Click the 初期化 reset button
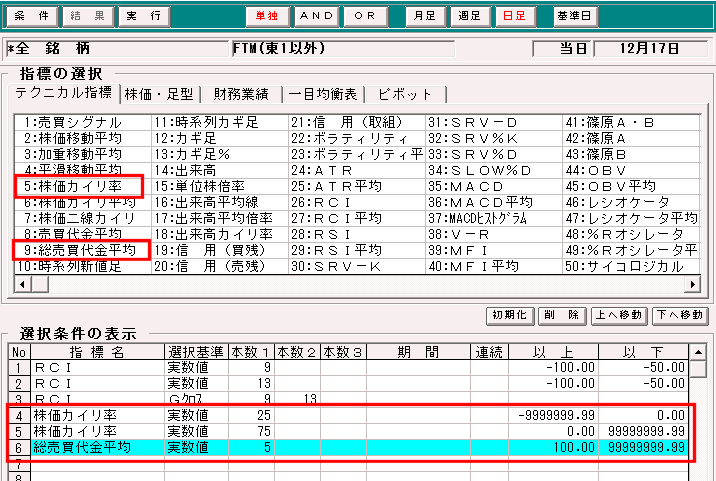This screenshot has width=716, height=481. pyautogui.click(x=510, y=314)
